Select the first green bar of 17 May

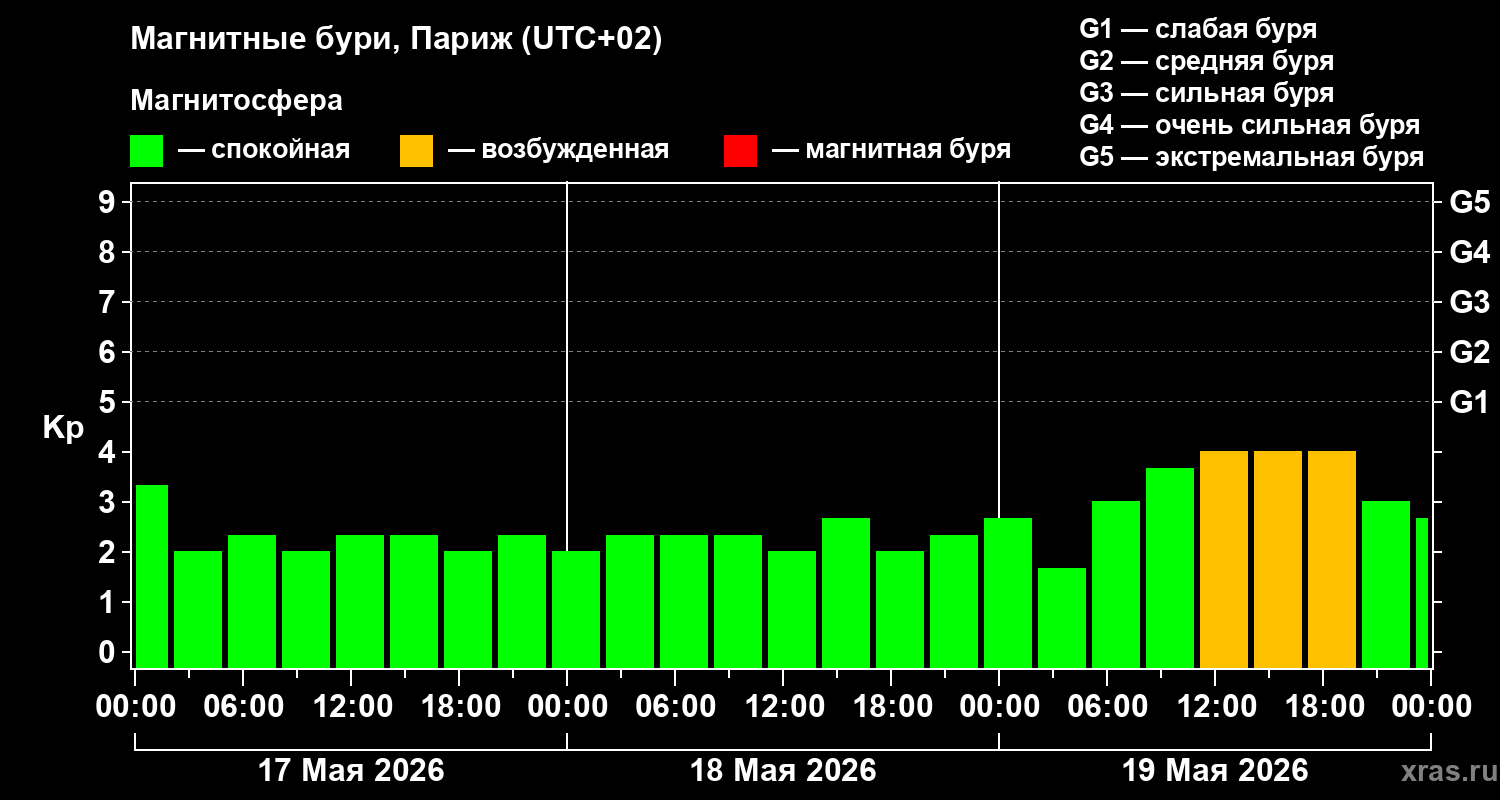[151, 576]
